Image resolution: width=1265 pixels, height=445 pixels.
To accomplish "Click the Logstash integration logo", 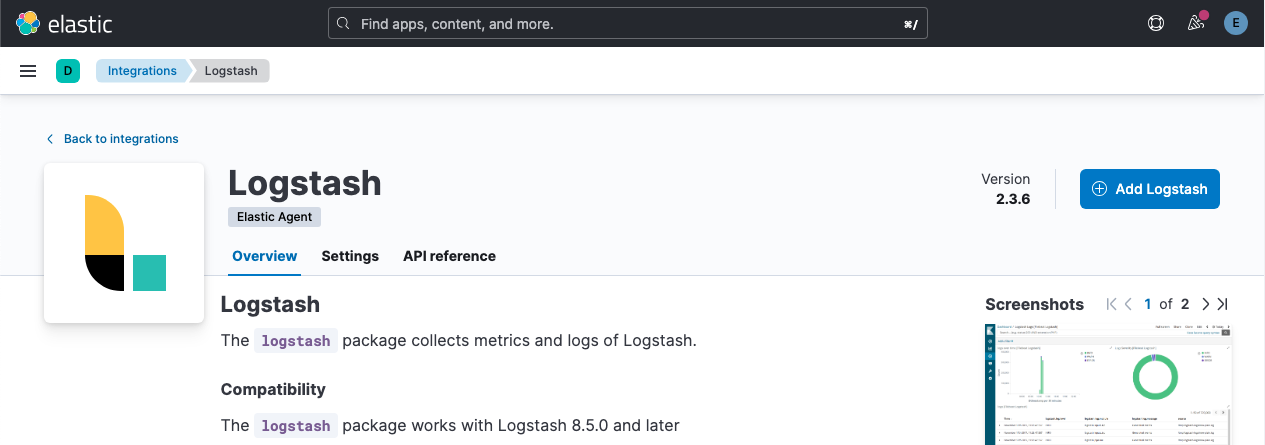I will 124,243.
